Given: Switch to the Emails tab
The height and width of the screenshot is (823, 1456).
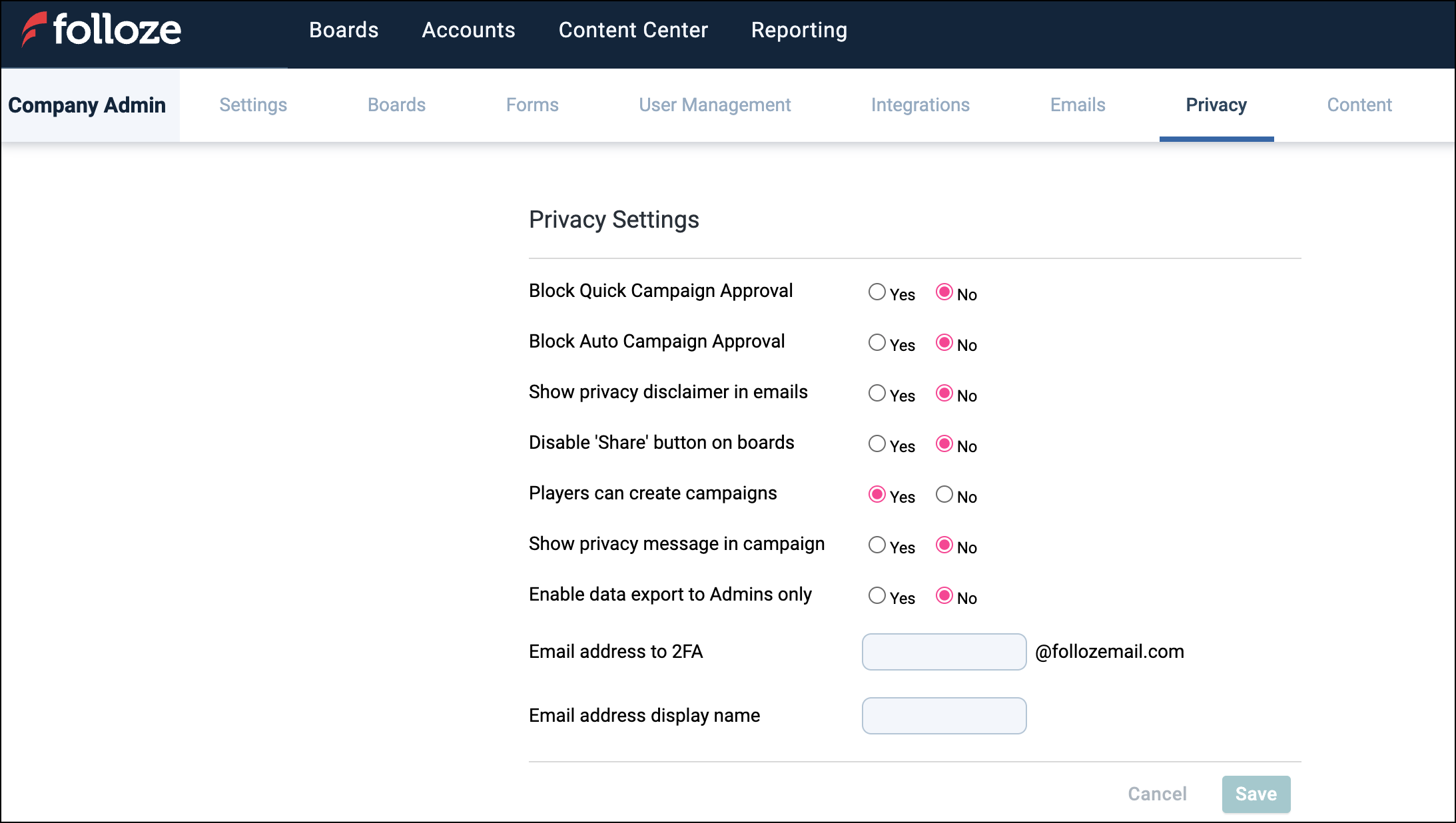Looking at the screenshot, I should coord(1077,105).
